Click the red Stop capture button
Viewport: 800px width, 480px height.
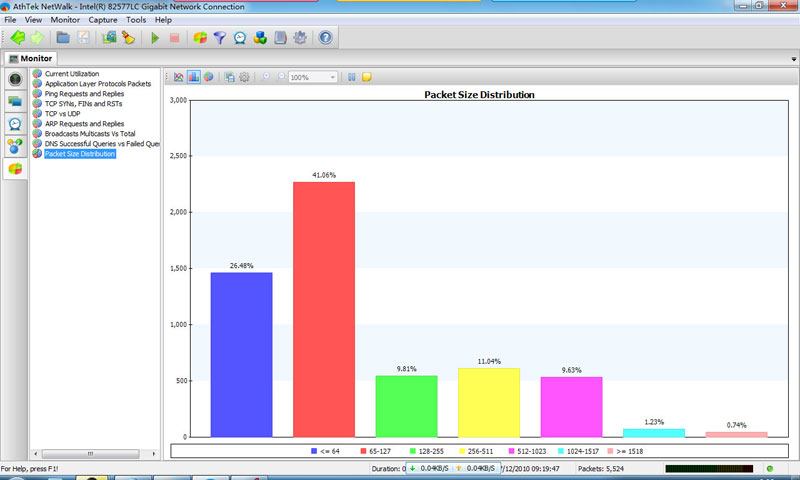tap(174, 38)
